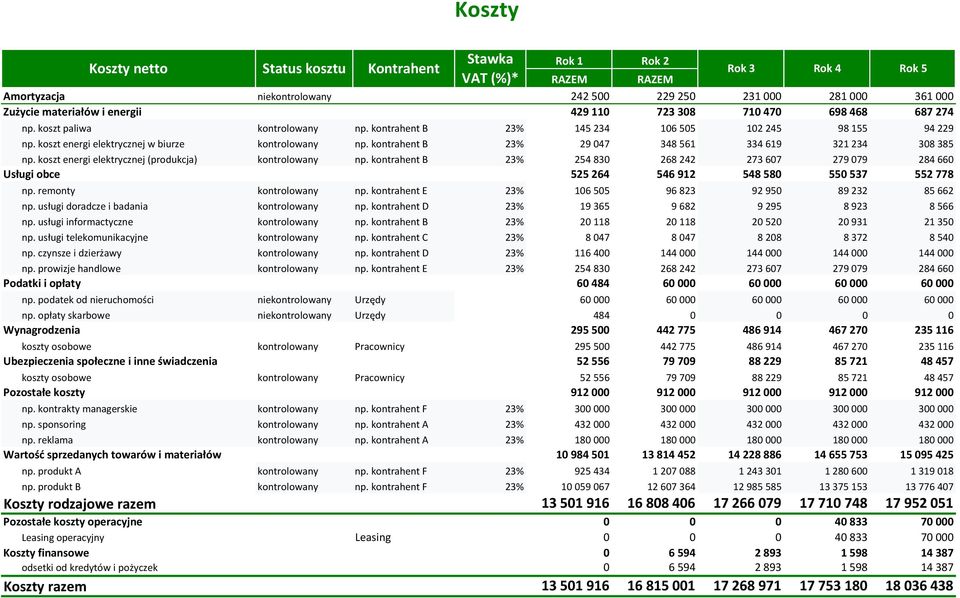Select the 'Koszty netto' column header
The image size is (960, 598).
point(128,69)
